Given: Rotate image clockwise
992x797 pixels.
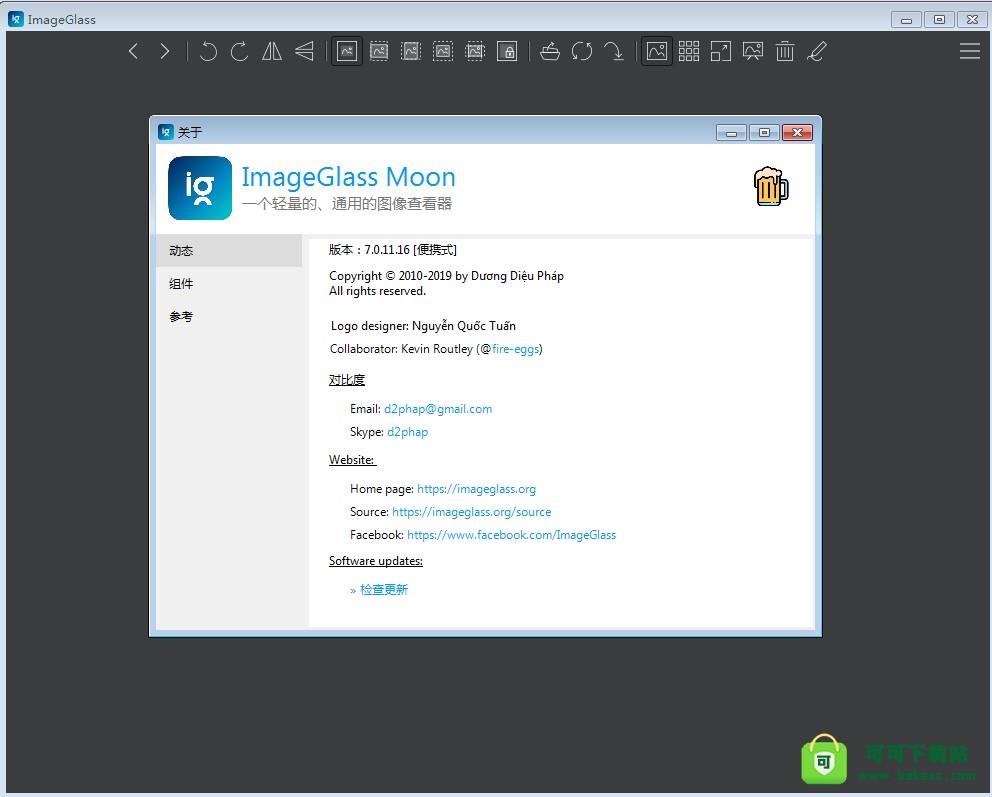Looking at the screenshot, I should coord(239,51).
